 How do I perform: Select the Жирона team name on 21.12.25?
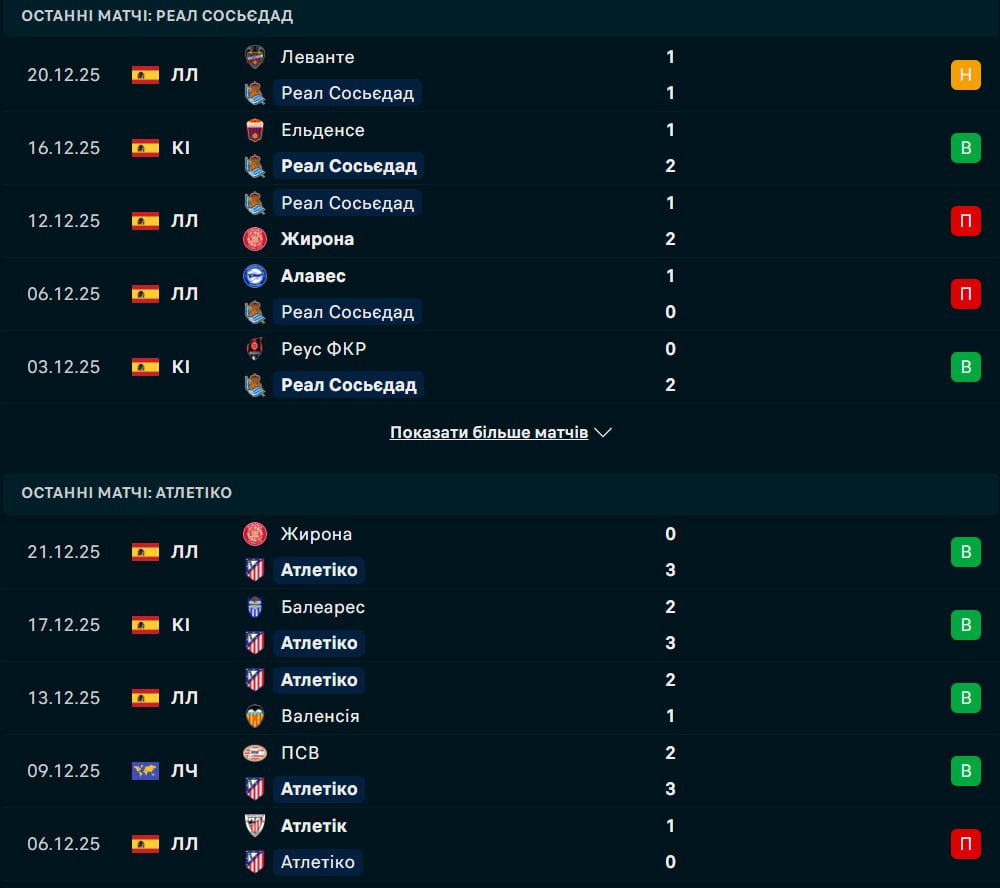pyautogui.click(x=317, y=534)
